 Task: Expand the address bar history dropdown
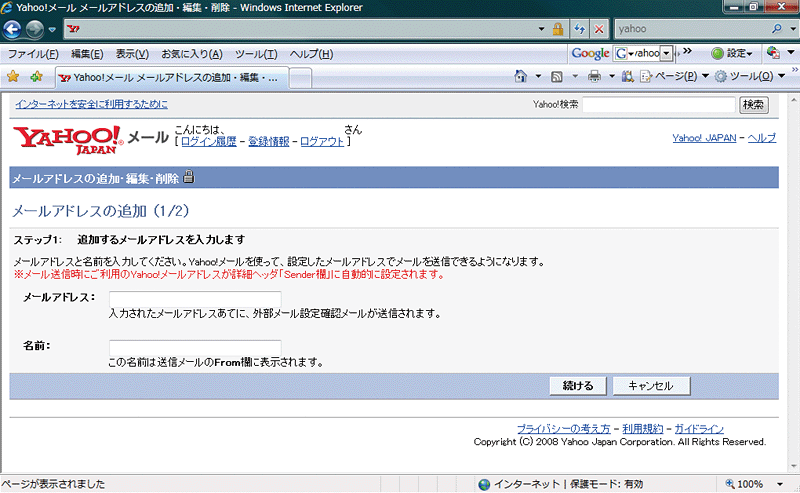tap(541, 29)
